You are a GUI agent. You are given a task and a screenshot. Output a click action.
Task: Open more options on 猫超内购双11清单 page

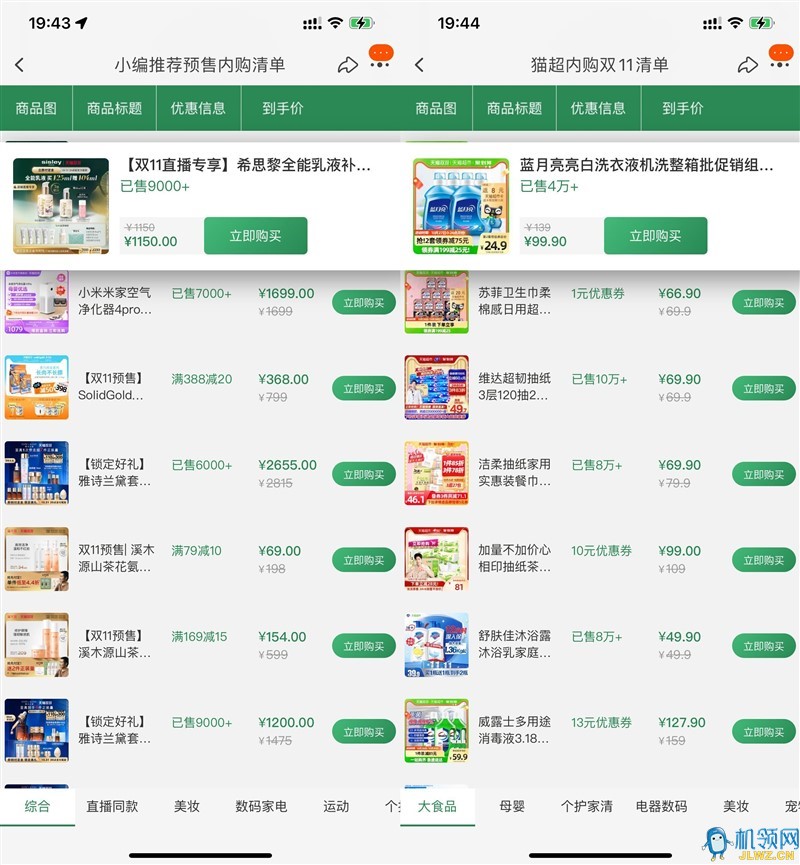pos(780,65)
